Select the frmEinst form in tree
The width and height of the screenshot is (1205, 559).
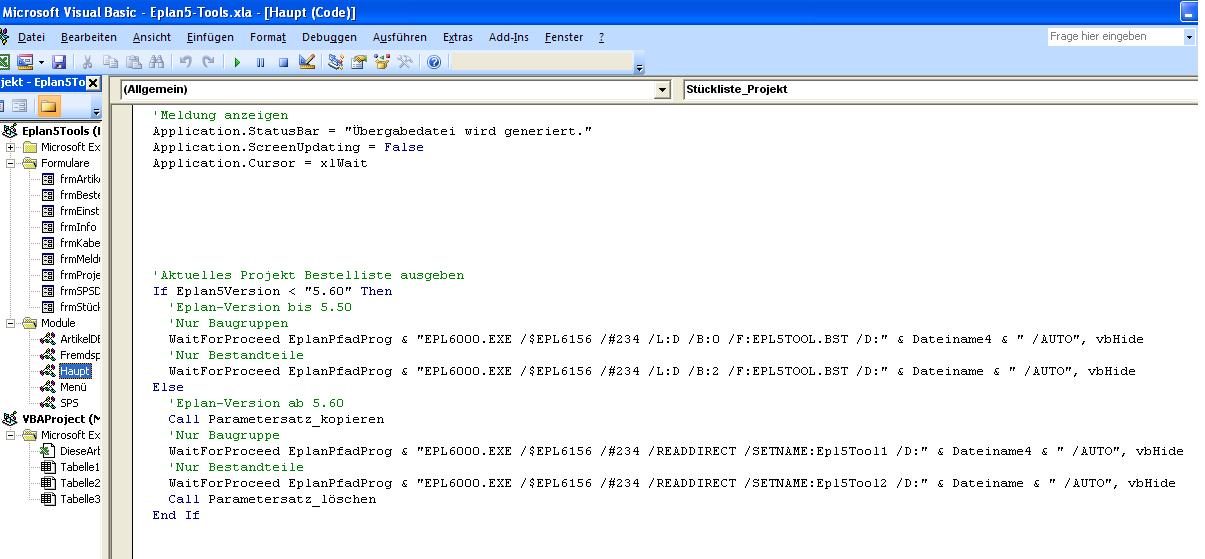tap(79, 211)
